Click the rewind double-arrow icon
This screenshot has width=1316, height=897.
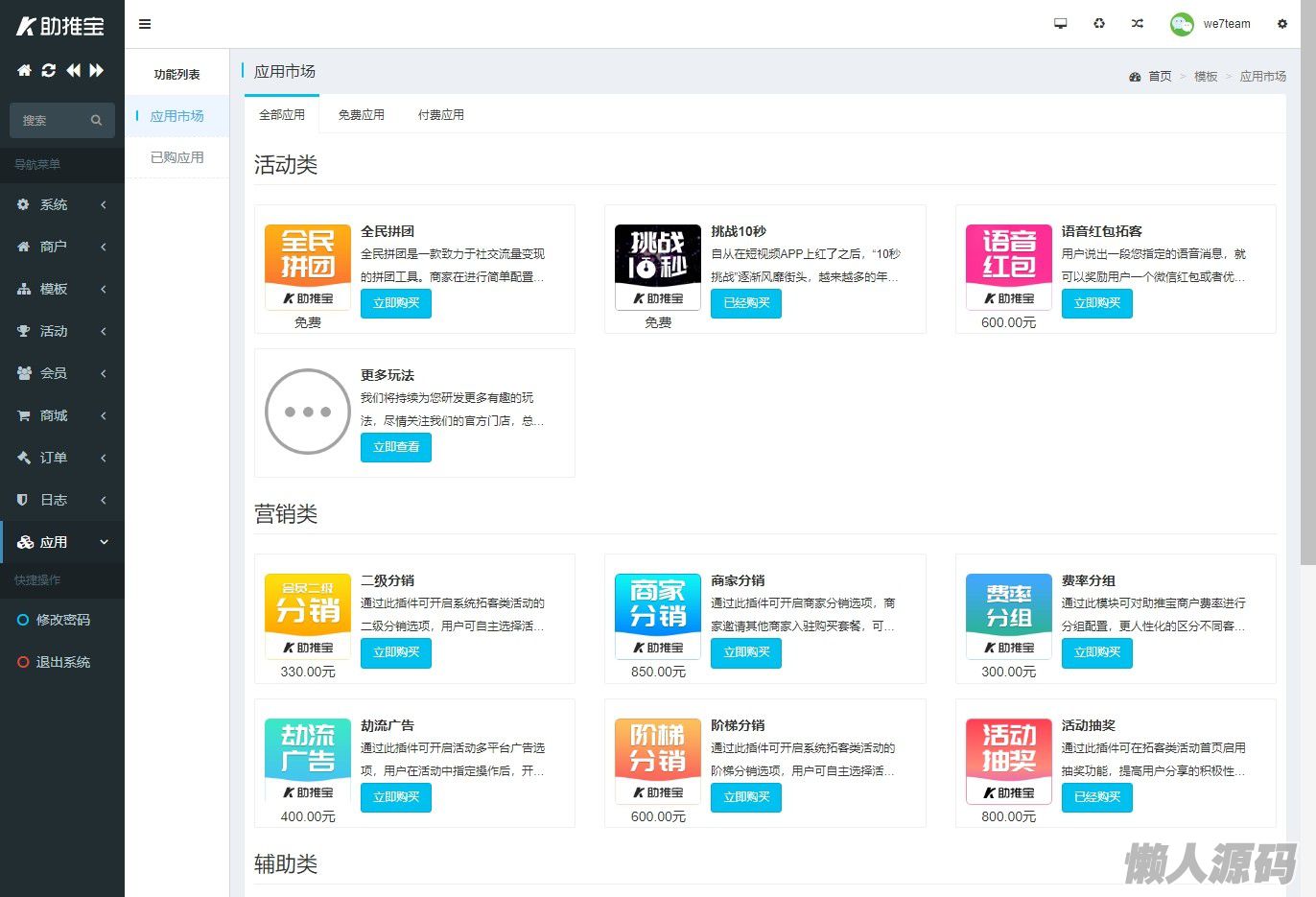[73, 70]
